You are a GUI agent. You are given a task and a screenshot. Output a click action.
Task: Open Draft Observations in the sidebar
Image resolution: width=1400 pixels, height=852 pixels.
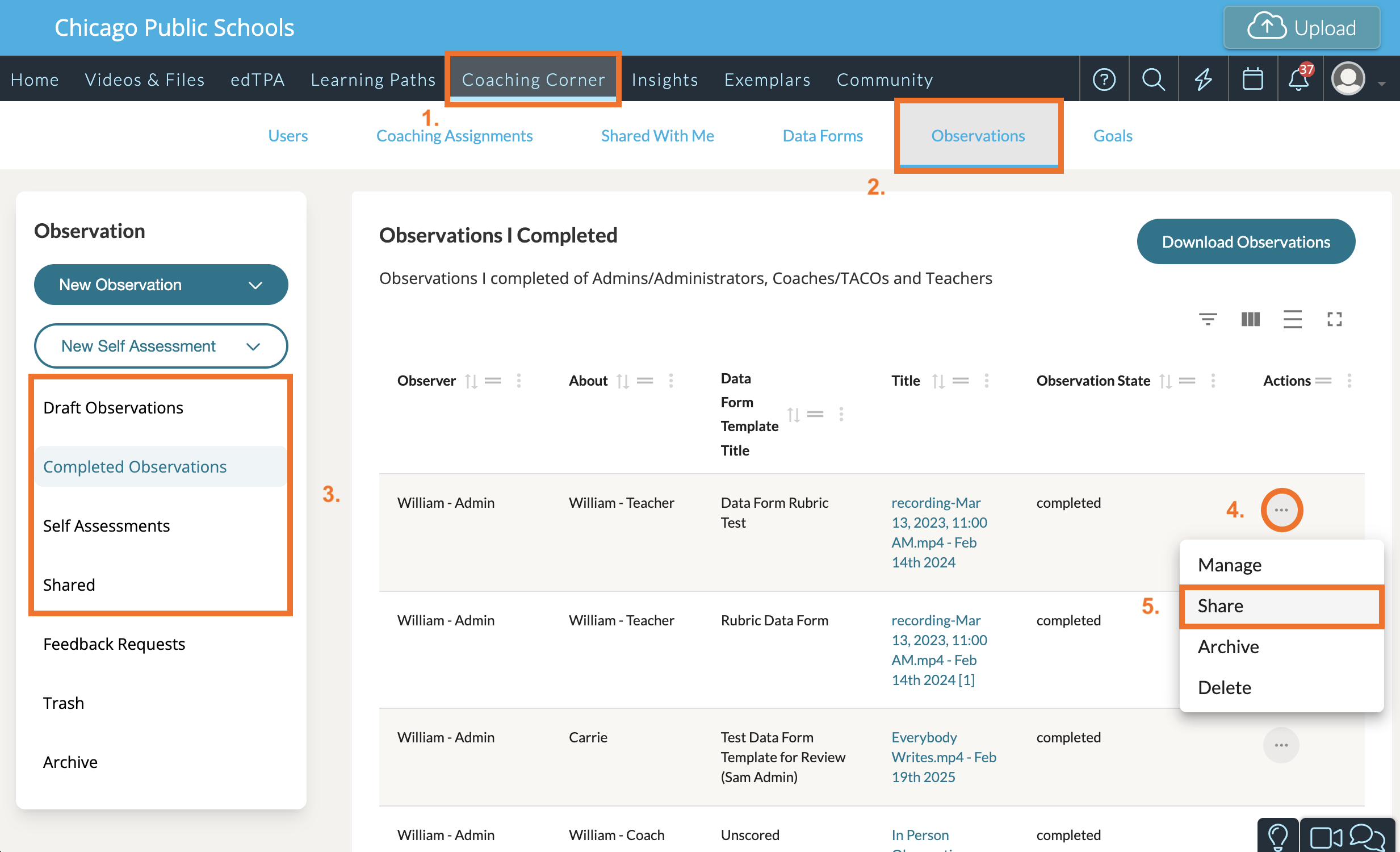113,407
